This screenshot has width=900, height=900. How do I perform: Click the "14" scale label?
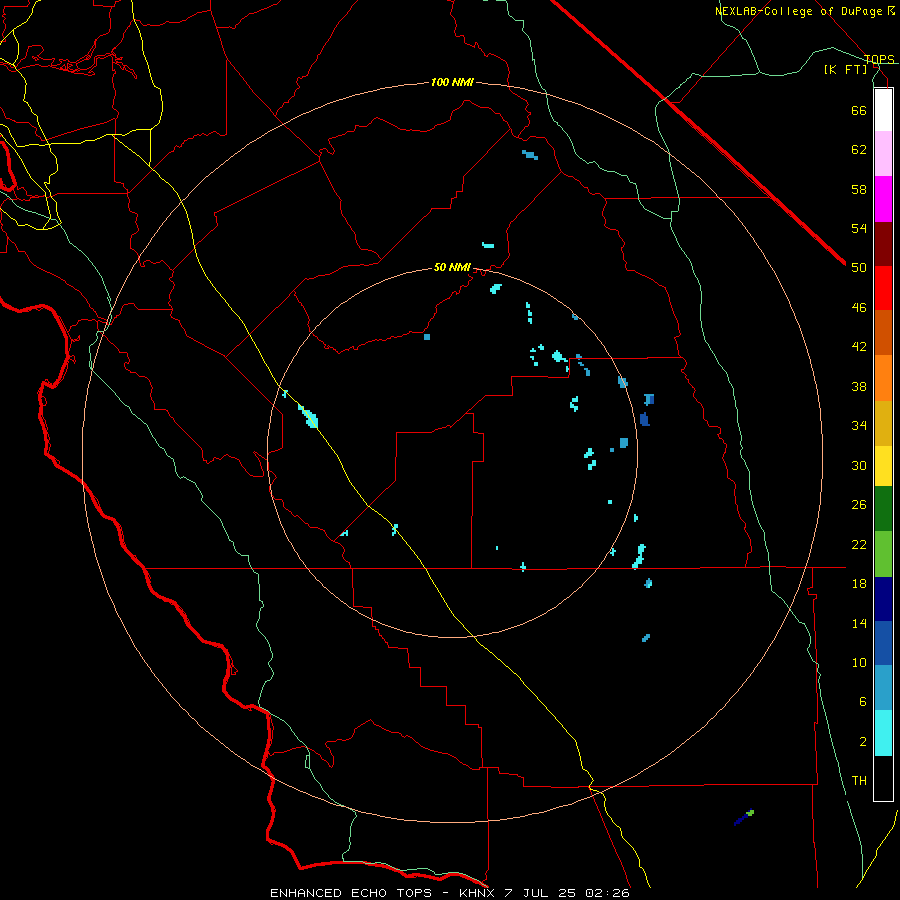[x=859, y=623]
